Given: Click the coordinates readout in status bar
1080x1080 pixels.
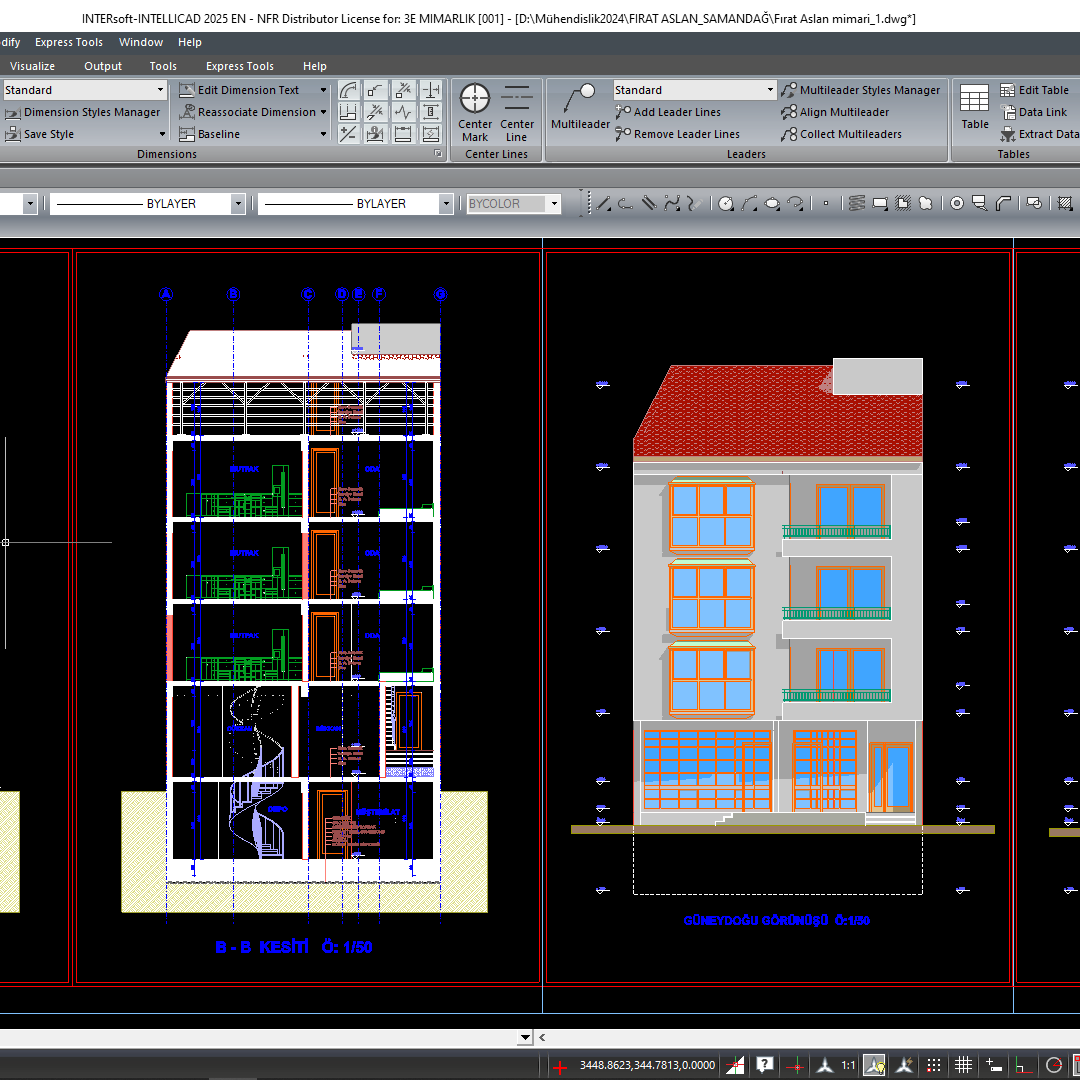Looking at the screenshot, I should pyautogui.click(x=647, y=1065).
